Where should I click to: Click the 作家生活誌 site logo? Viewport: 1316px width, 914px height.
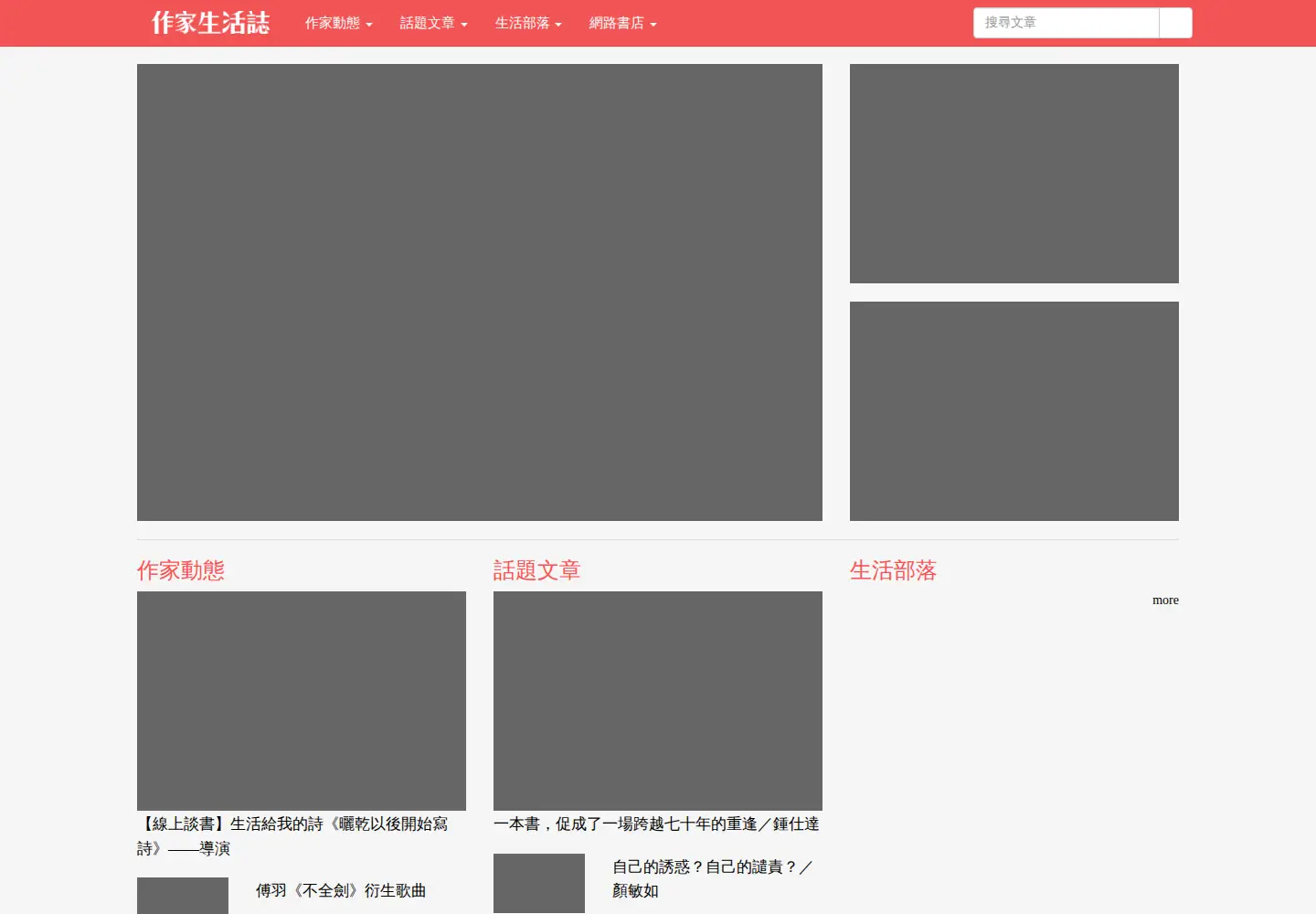(x=210, y=23)
